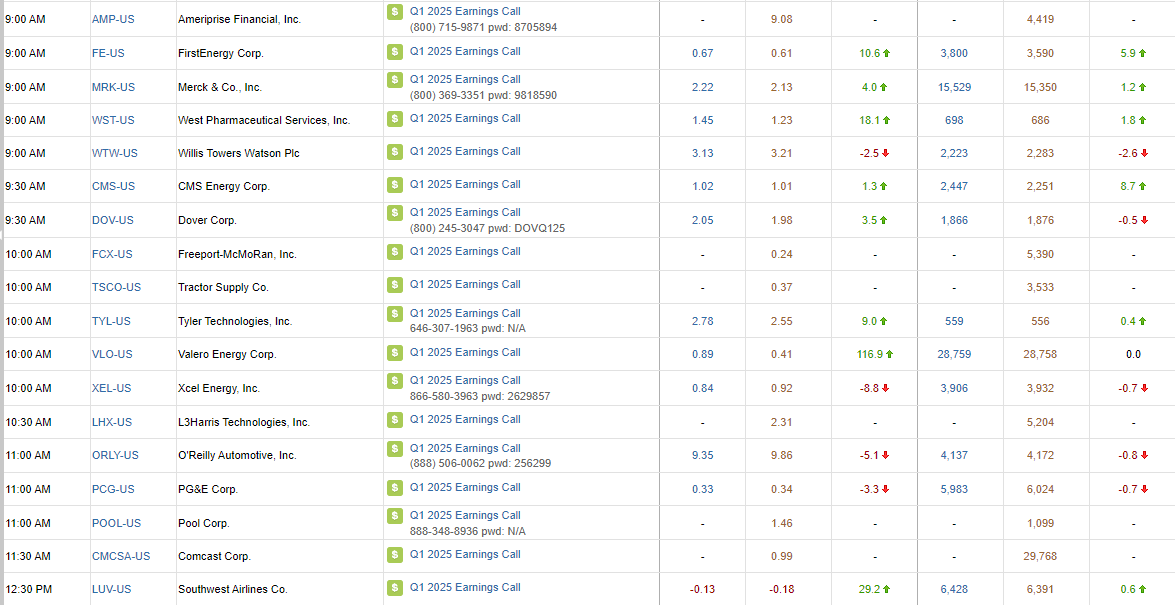Viewport: 1175px width, 605px height.
Task: Click Freeport-McMoRan's green dollar icon
Action: 395,251
